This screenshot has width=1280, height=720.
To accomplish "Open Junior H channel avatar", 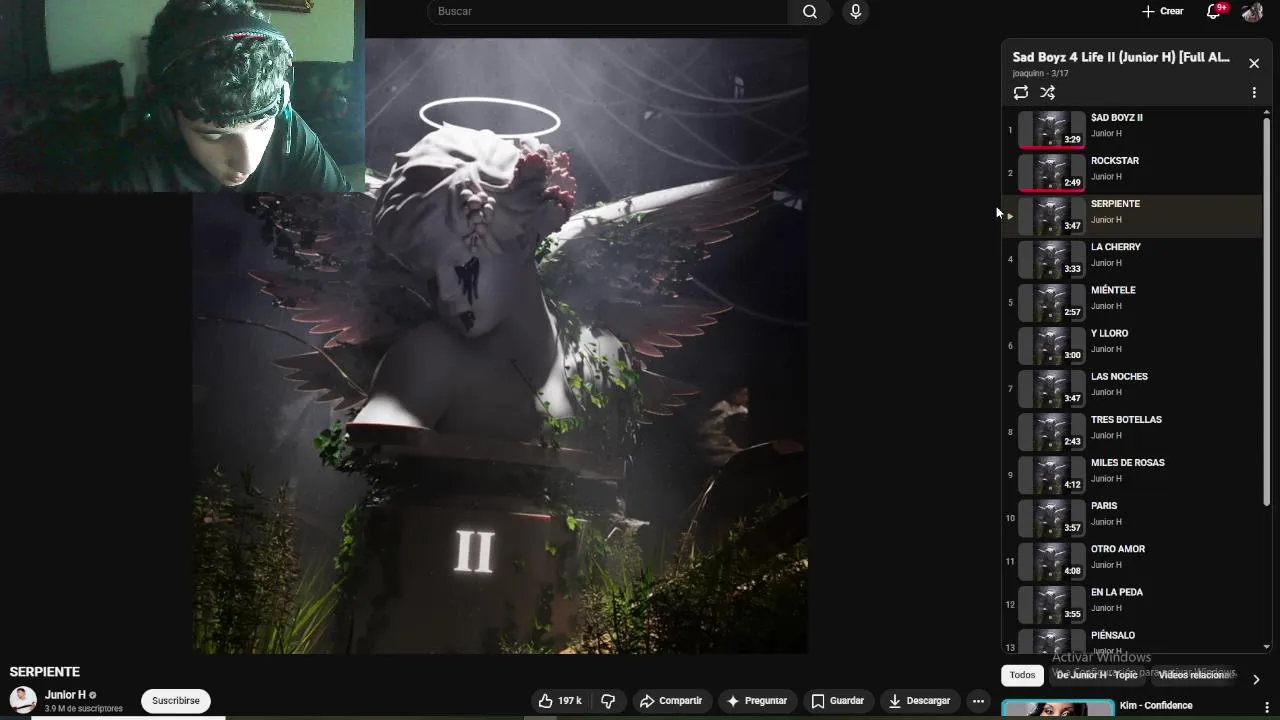I will pos(23,700).
